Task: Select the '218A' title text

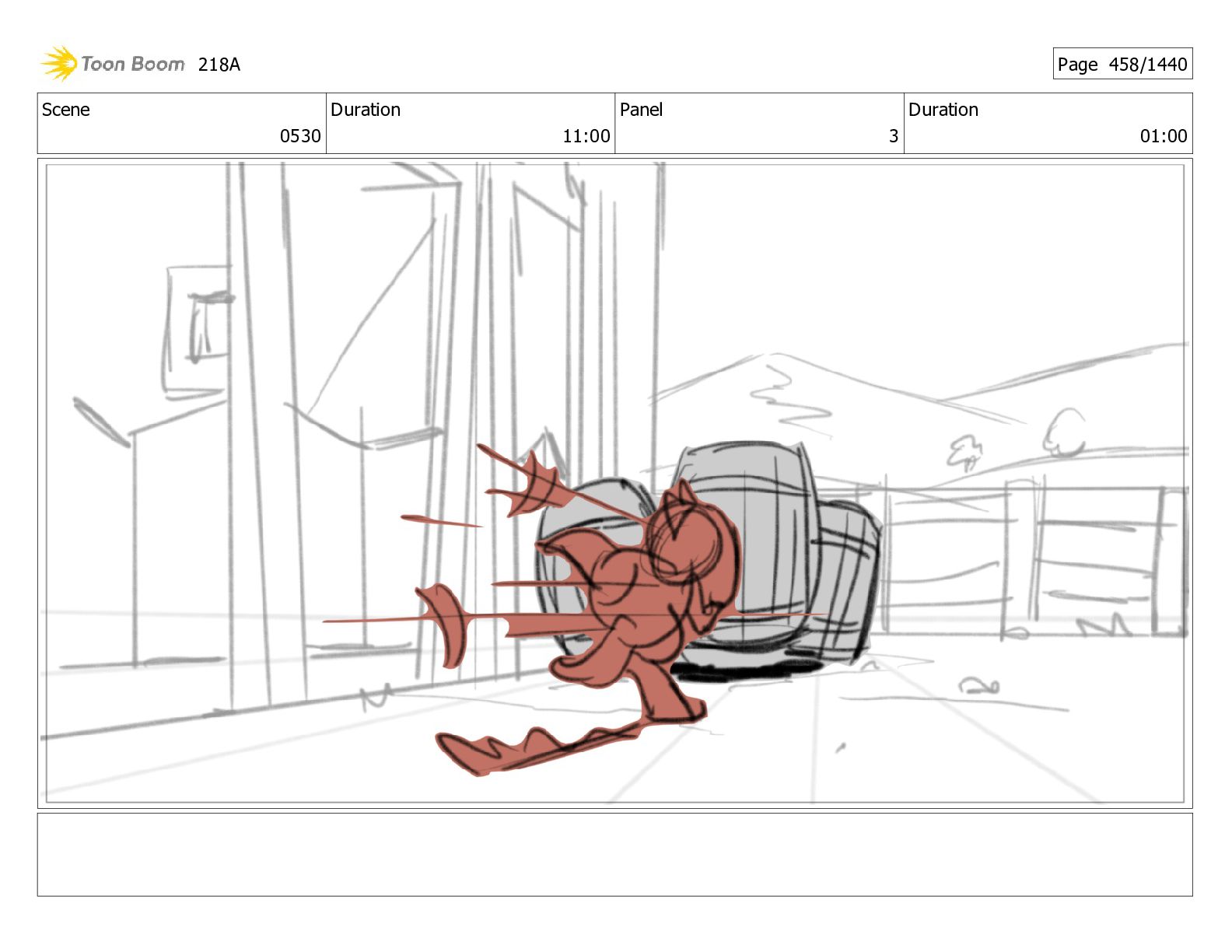Action: (219, 65)
